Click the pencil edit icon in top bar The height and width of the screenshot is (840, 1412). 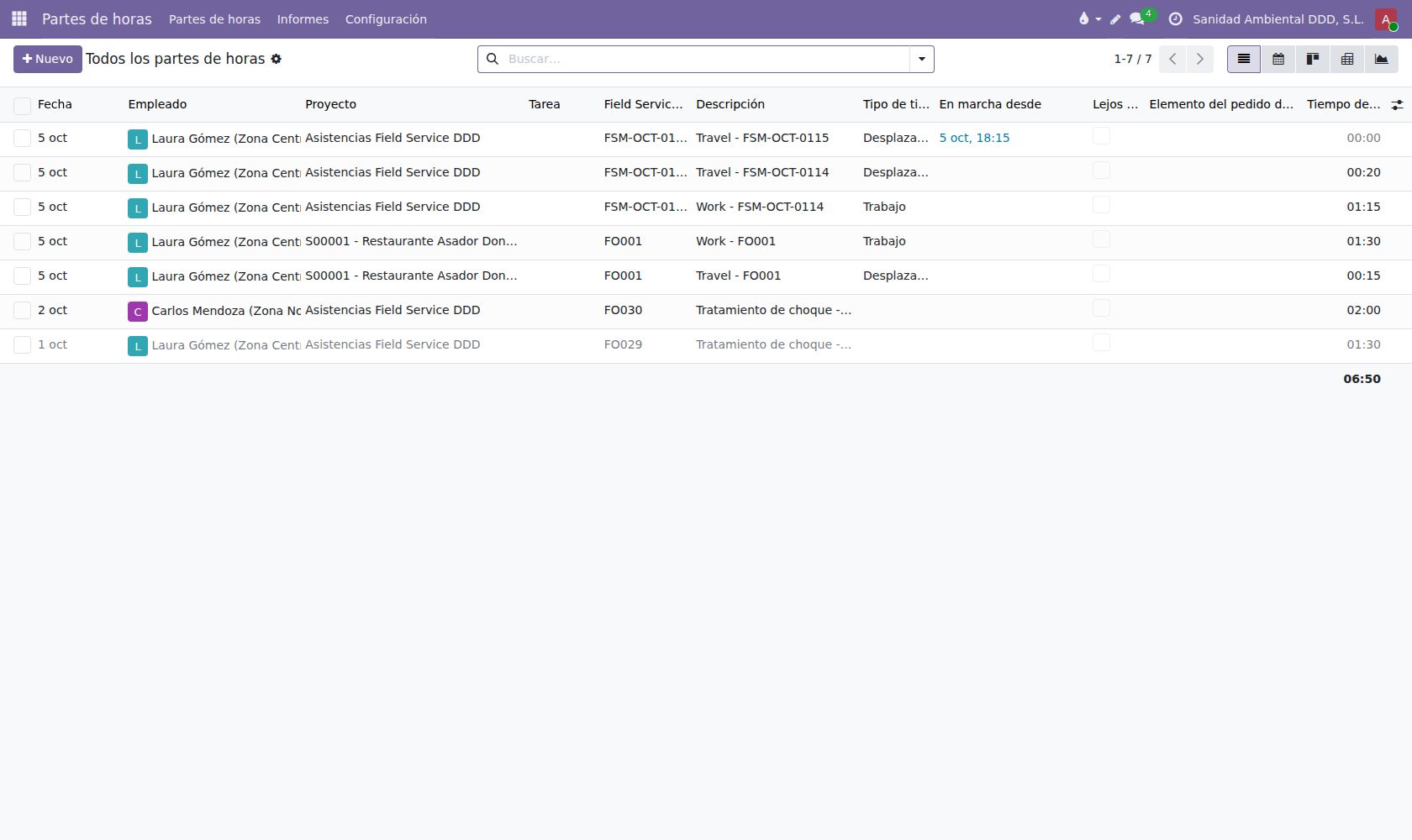coord(1115,18)
